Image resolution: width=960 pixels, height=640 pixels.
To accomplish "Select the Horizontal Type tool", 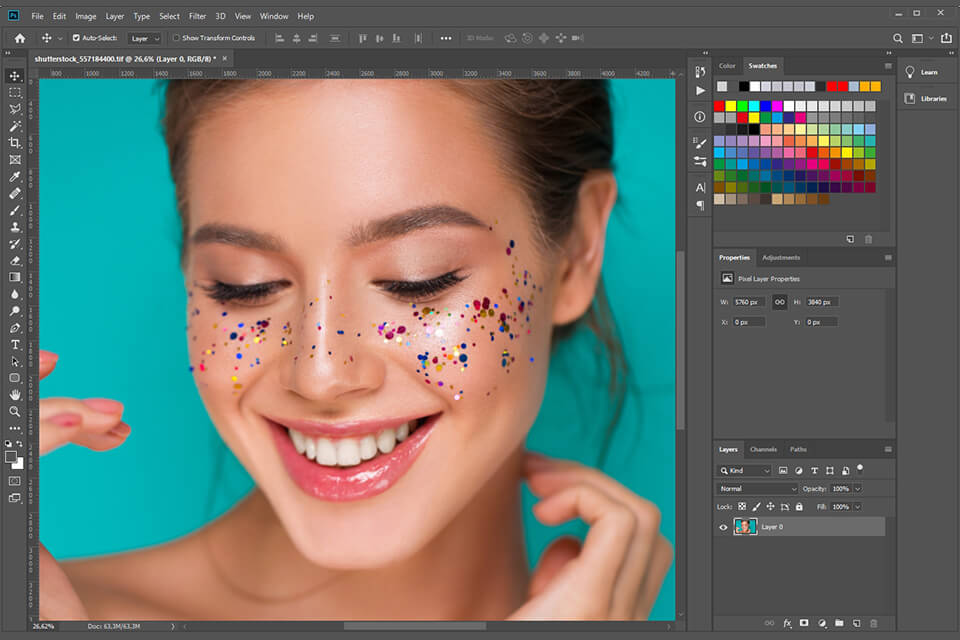I will [14, 345].
